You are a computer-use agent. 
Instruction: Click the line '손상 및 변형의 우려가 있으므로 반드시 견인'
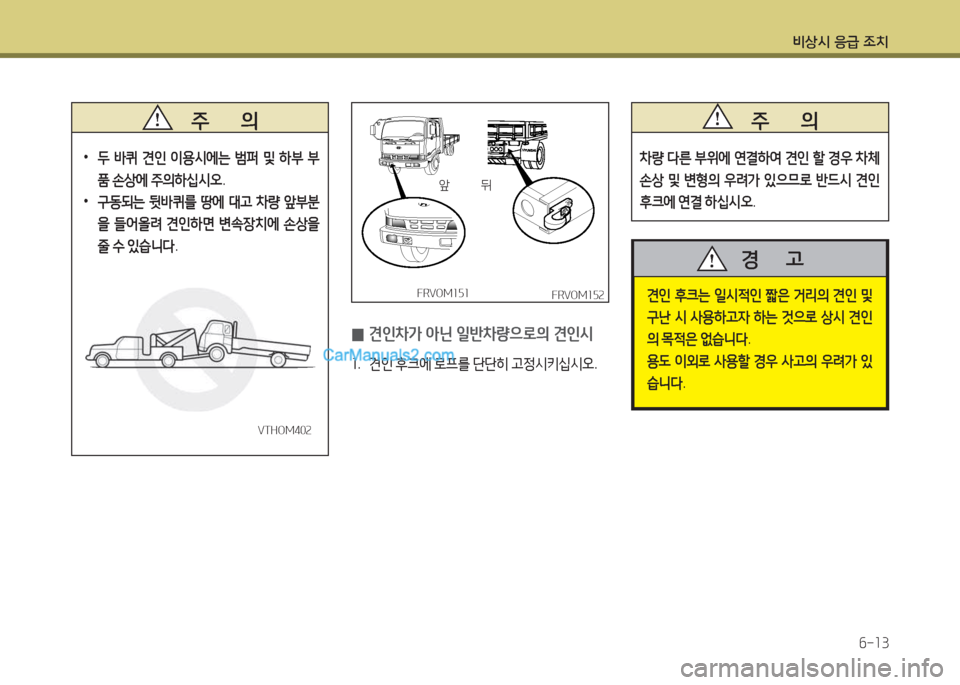(760, 180)
